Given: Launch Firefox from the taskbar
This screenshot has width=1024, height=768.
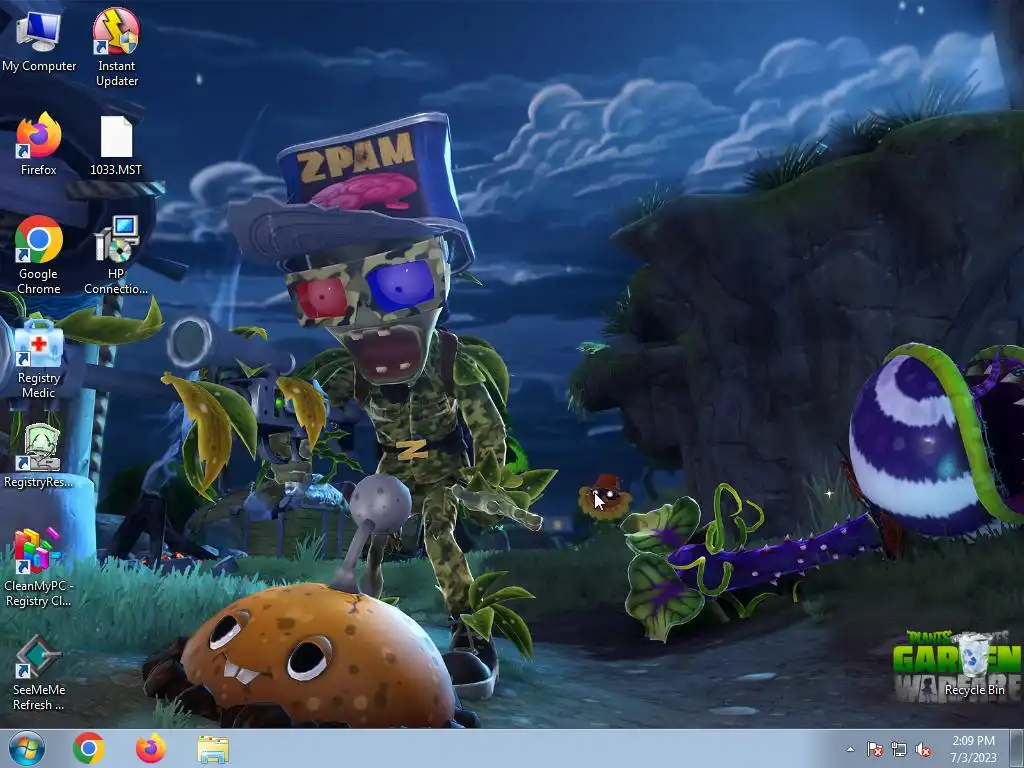Looking at the screenshot, I should pyautogui.click(x=151, y=748).
